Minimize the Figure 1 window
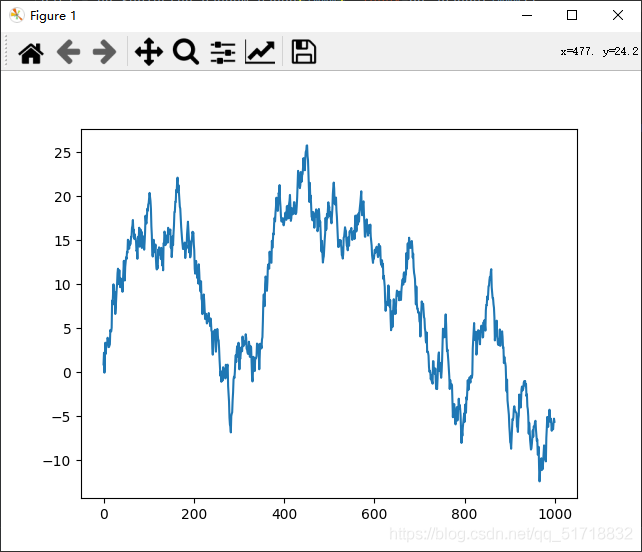 527,16
